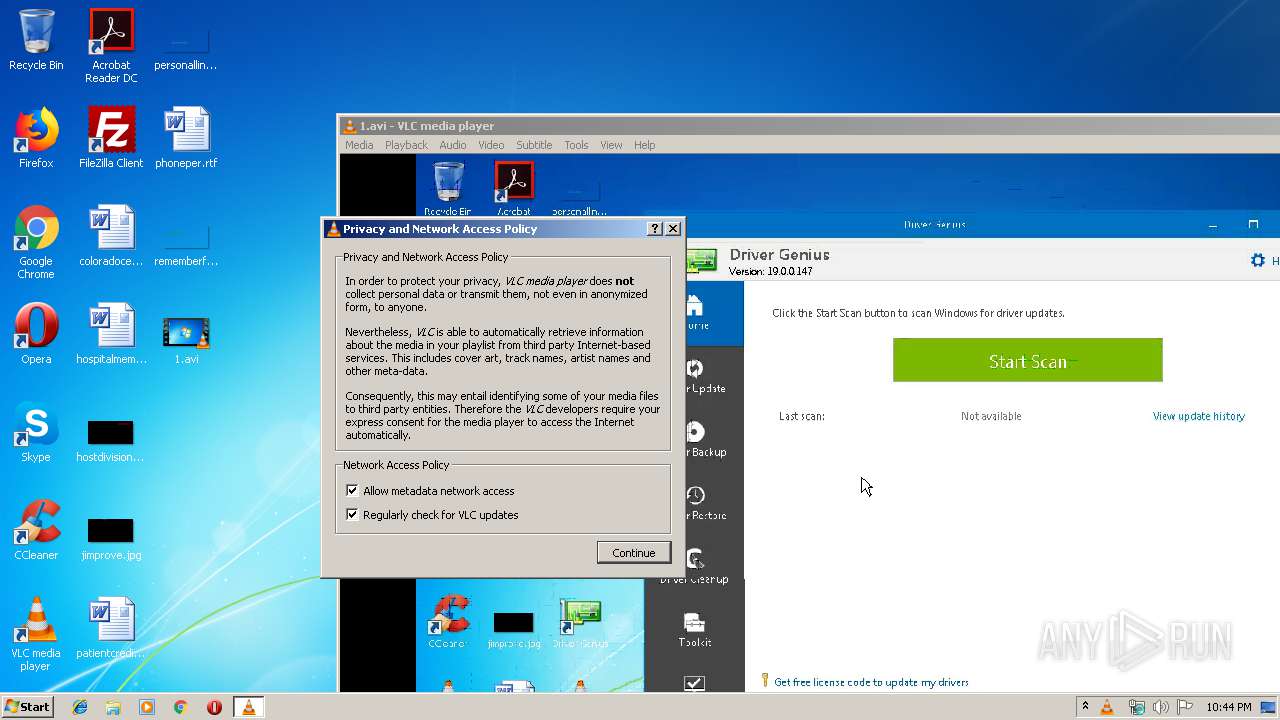Open the Recycle Bin desktop icon
Screen dimensions: 1280x720
(x=36, y=40)
